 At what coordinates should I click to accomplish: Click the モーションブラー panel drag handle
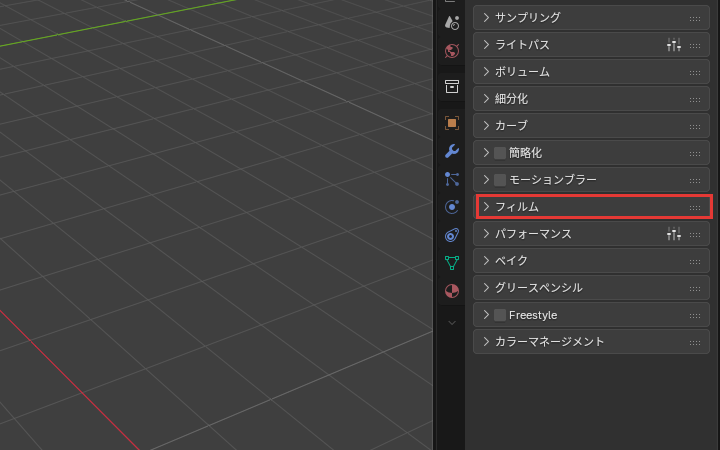(695, 181)
